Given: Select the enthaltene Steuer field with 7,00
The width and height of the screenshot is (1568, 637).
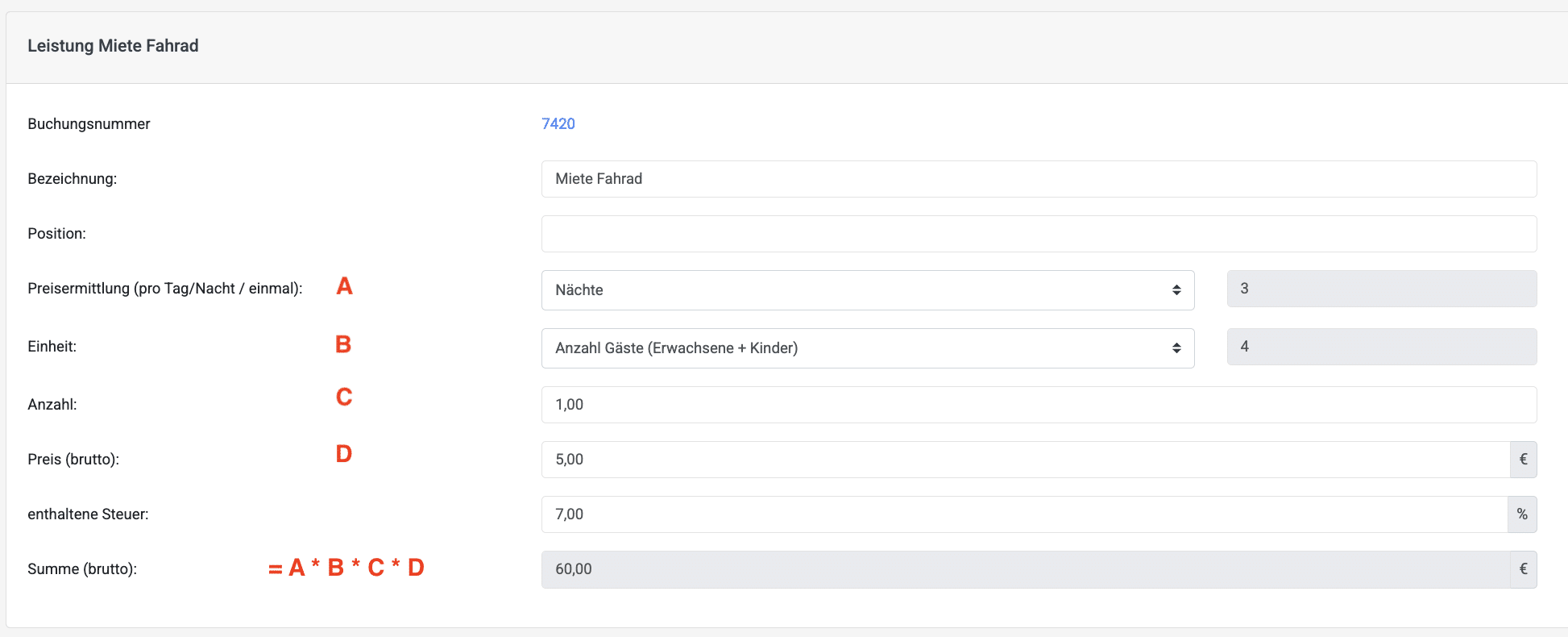Looking at the screenshot, I should tap(1023, 514).
